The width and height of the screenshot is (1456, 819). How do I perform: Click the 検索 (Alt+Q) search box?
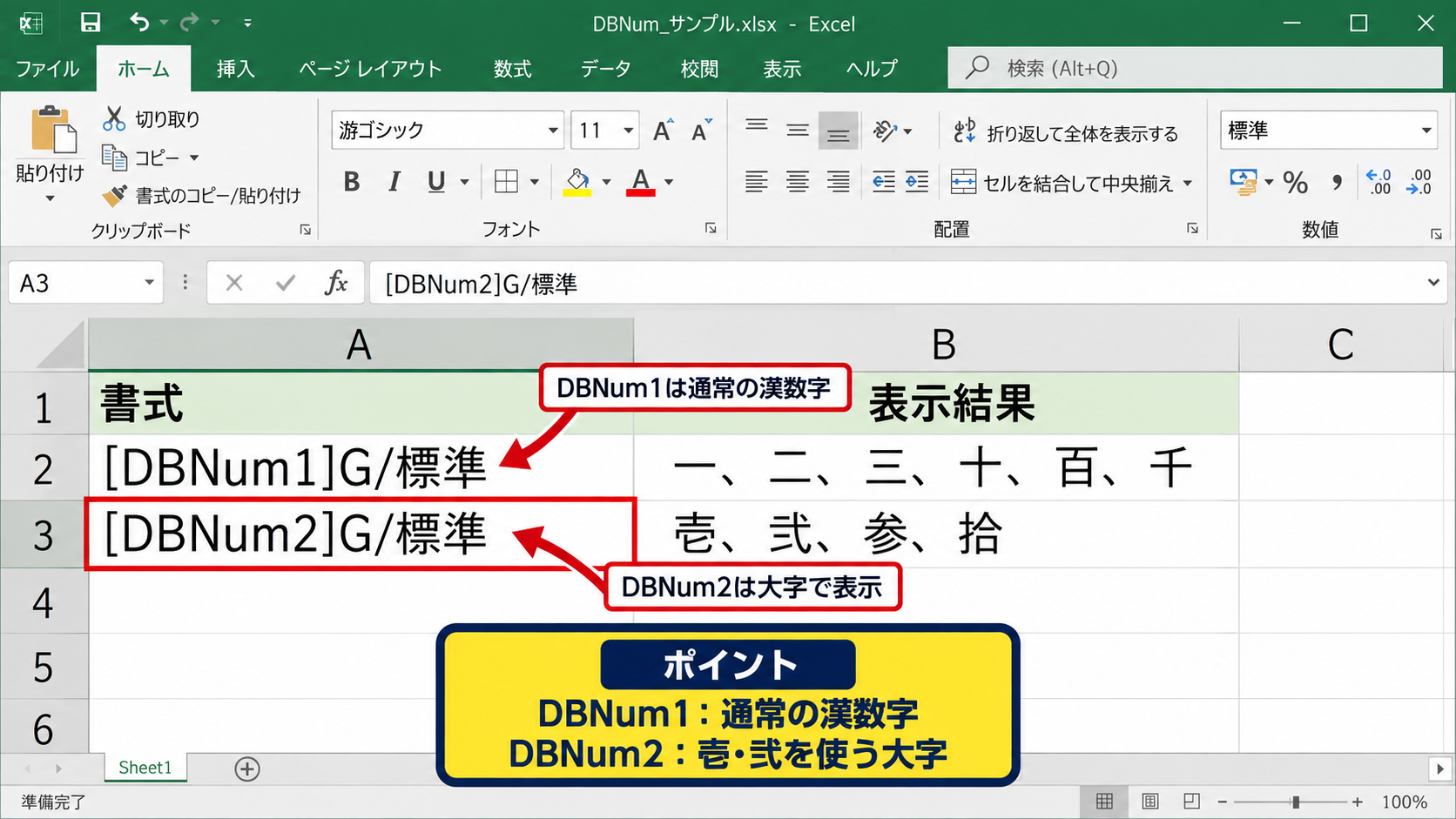[1195, 68]
